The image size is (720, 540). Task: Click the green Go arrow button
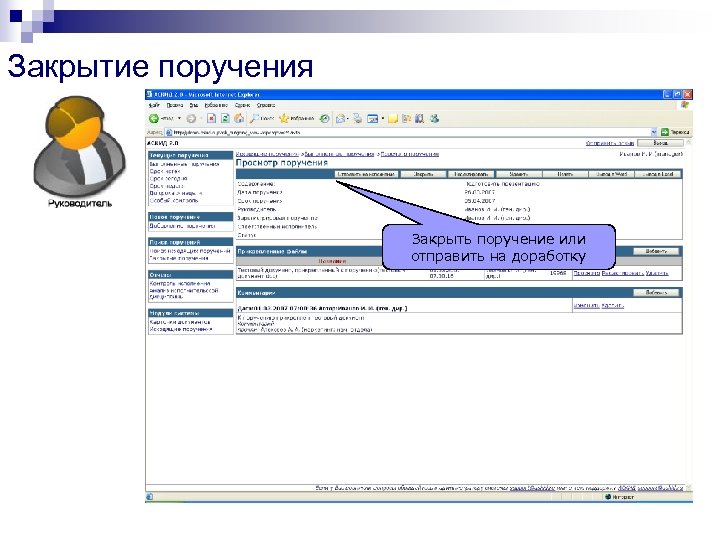pyautogui.click(x=664, y=132)
